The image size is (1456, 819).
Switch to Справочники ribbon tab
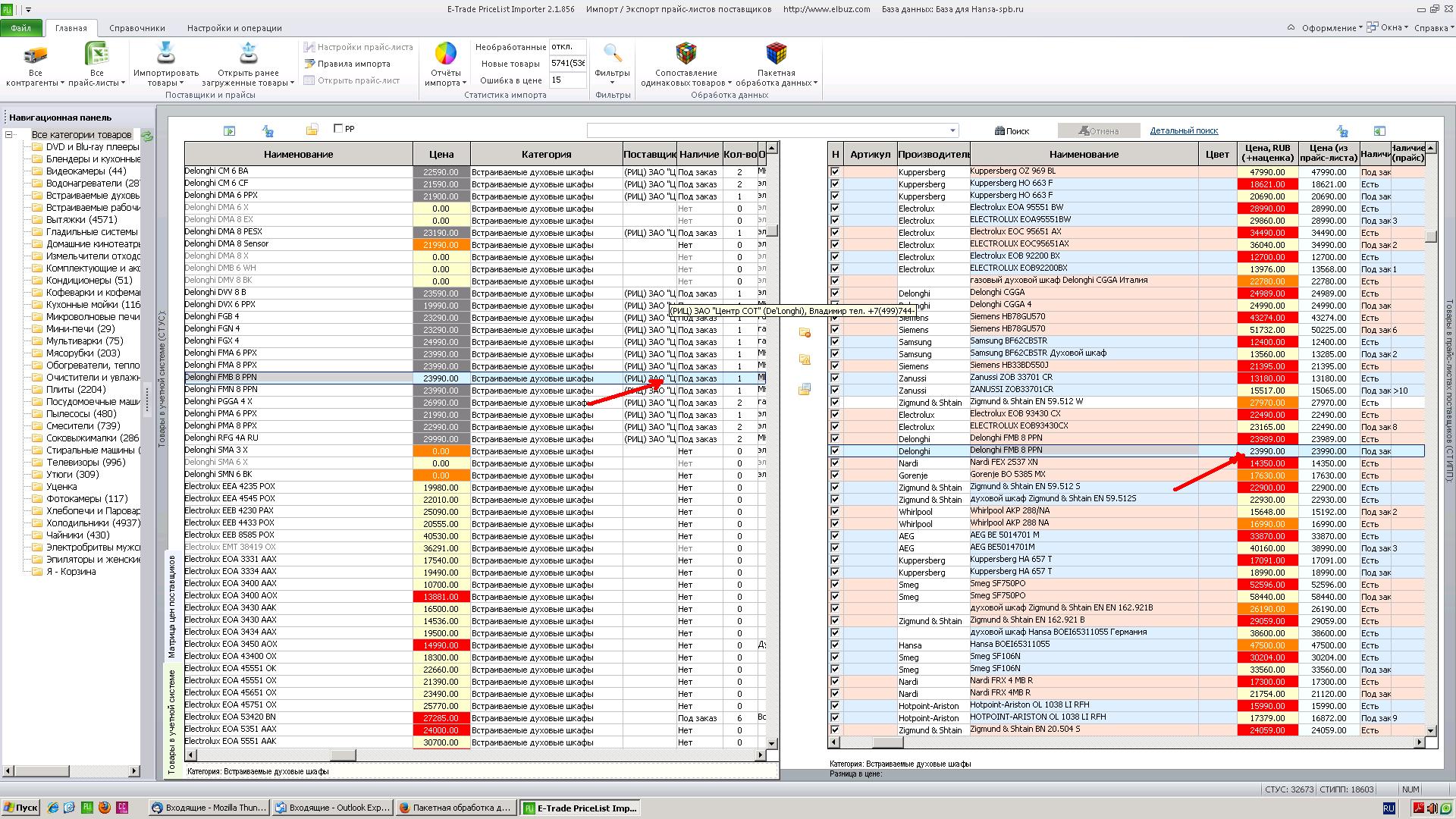coord(137,28)
